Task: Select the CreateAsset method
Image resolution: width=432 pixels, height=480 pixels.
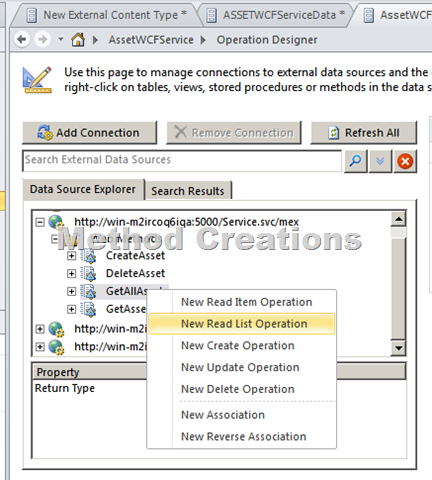Action: tap(135, 256)
